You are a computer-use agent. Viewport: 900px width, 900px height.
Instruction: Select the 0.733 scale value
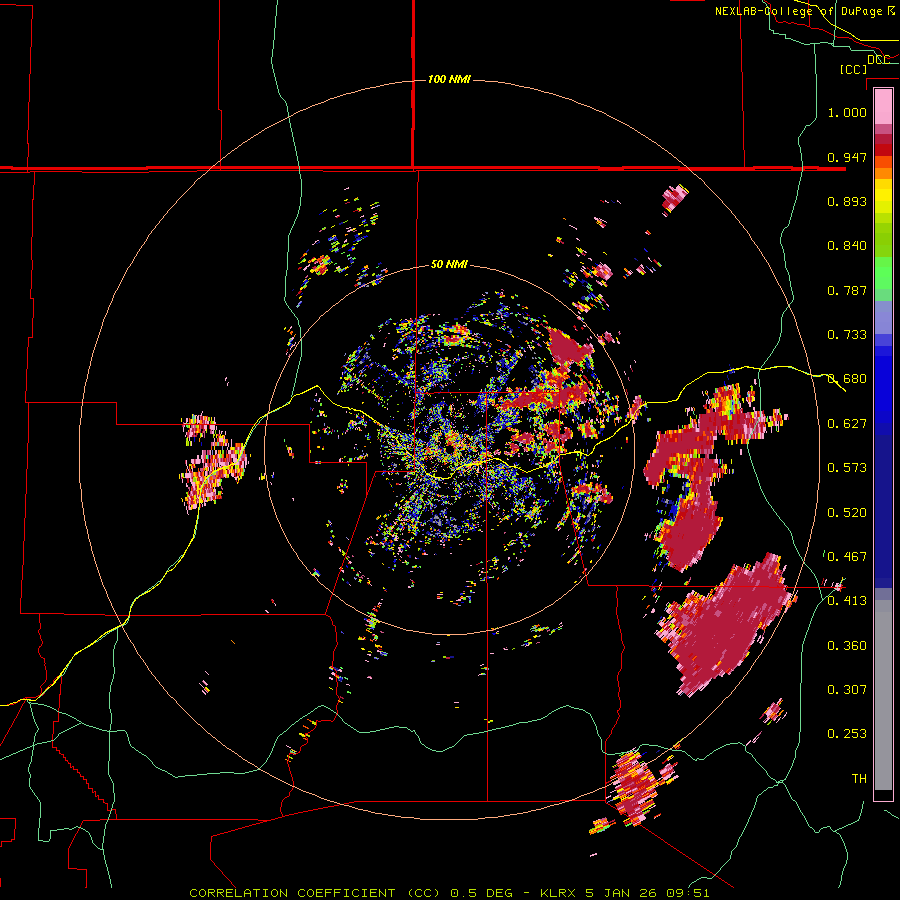point(847,334)
